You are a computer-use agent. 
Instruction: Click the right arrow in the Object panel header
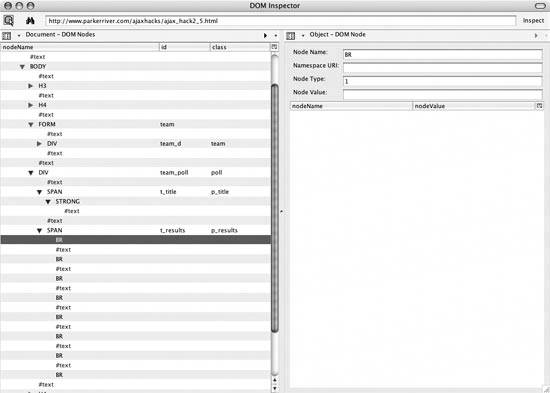click(536, 35)
